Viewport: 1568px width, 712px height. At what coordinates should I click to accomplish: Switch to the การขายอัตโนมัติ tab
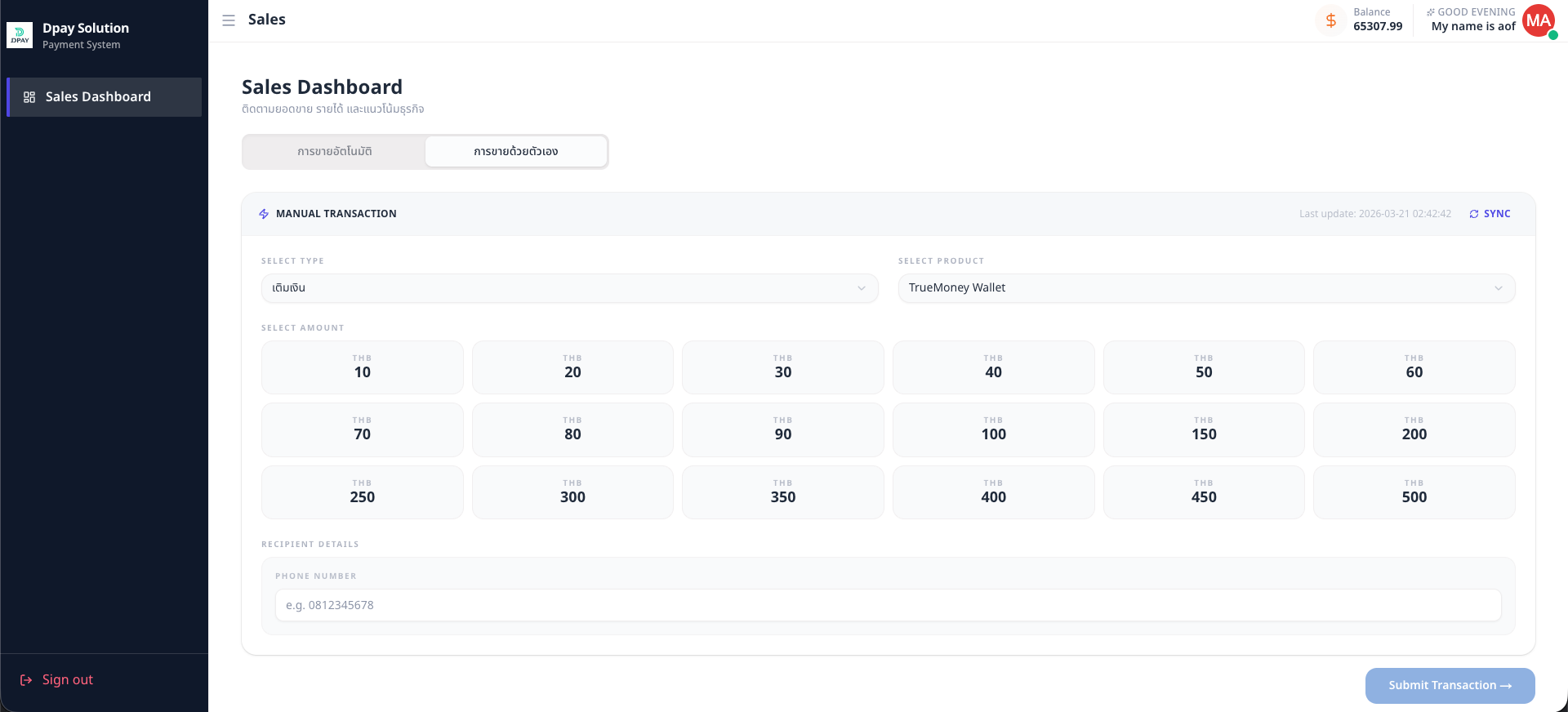tap(335, 152)
